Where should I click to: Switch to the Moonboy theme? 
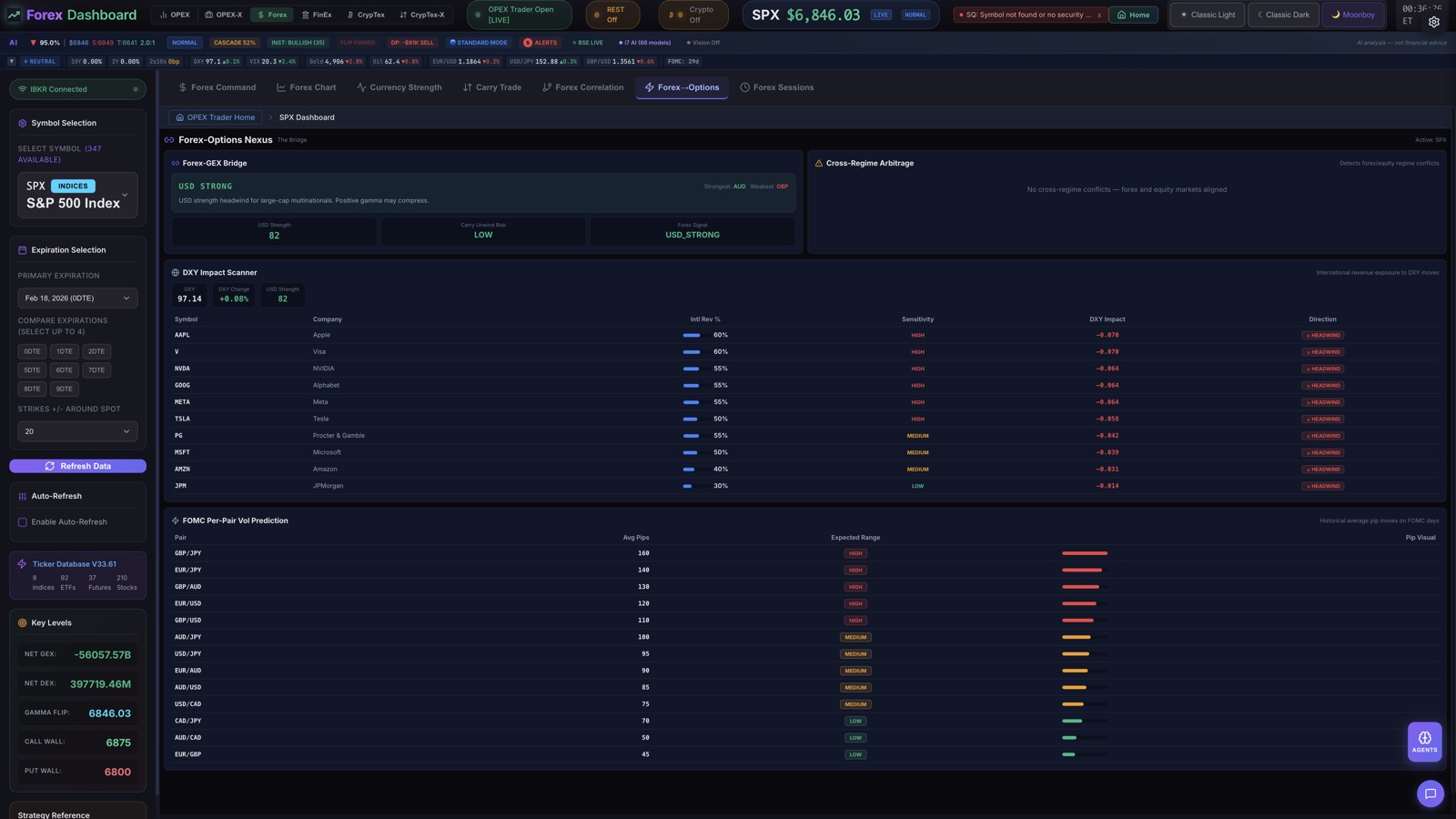[x=1354, y=15]
